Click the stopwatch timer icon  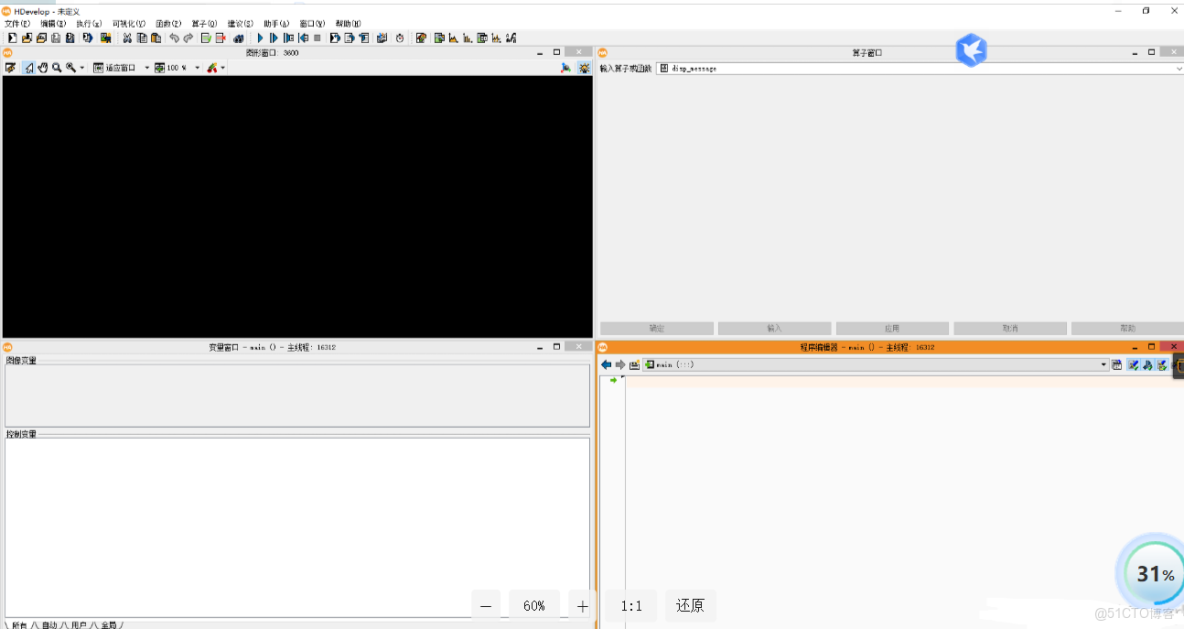coord(399,38)
